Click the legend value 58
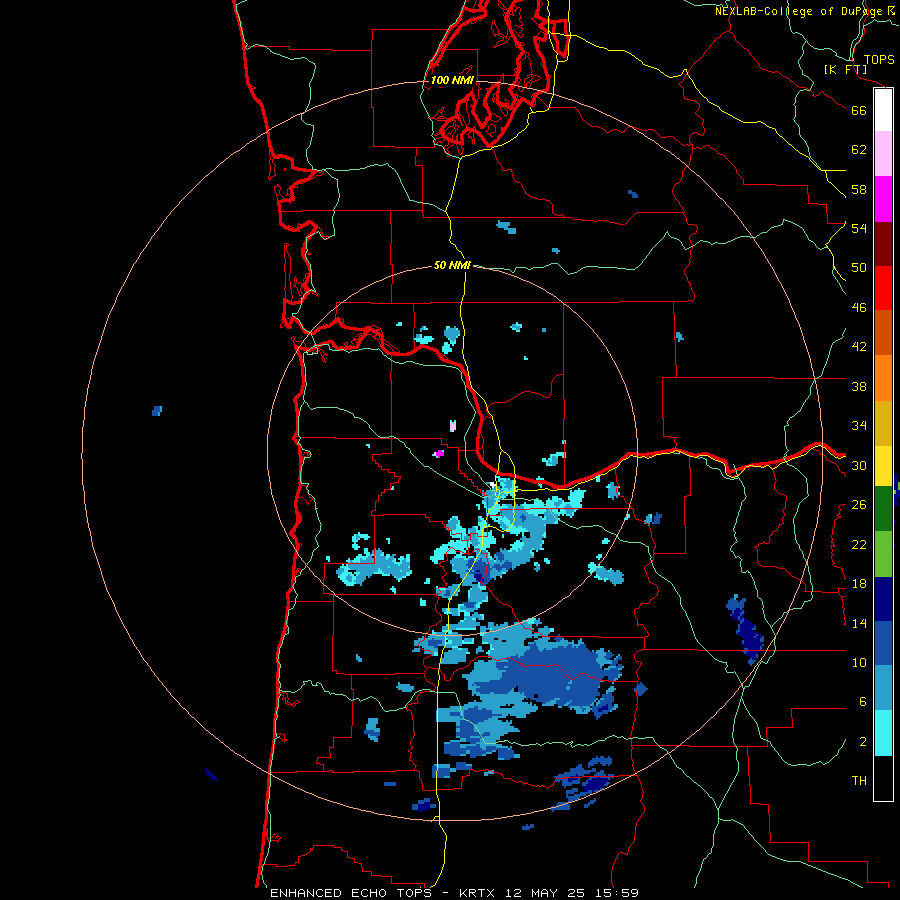Screen dimensions: 900x900 pyautogui.click(x=859, y=189)
